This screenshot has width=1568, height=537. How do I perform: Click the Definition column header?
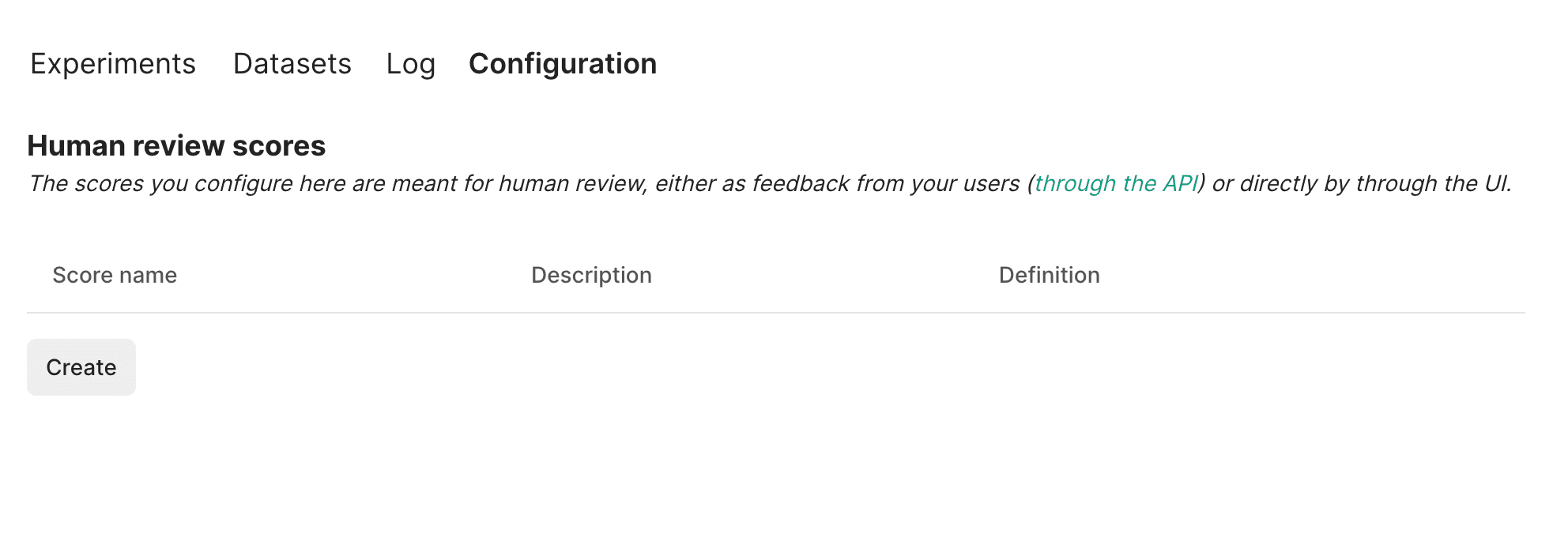1050,275
